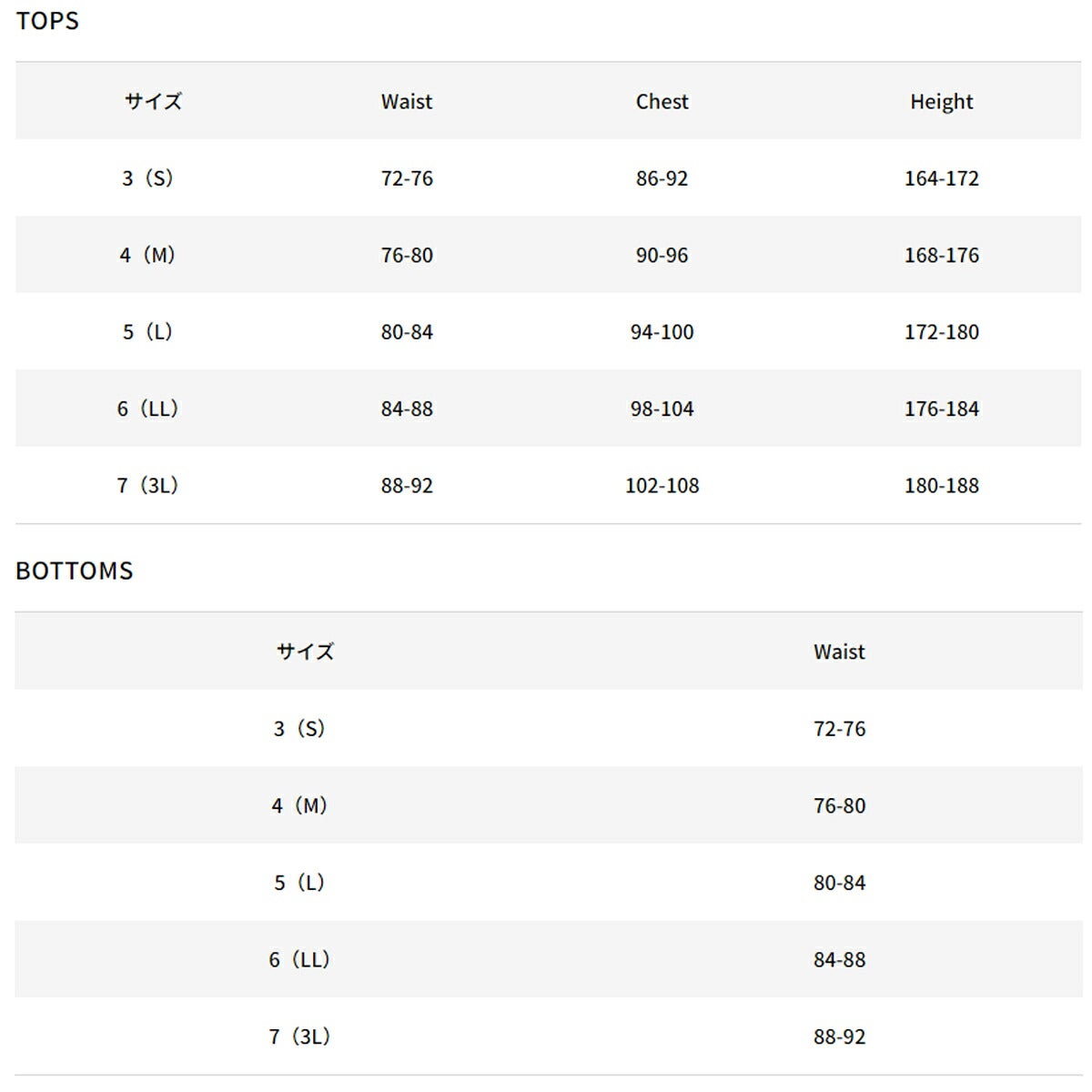Click the 5 (L) row in BOTTOMS table
This screenshot has width=1092, height=1092.
coord(549,882)
